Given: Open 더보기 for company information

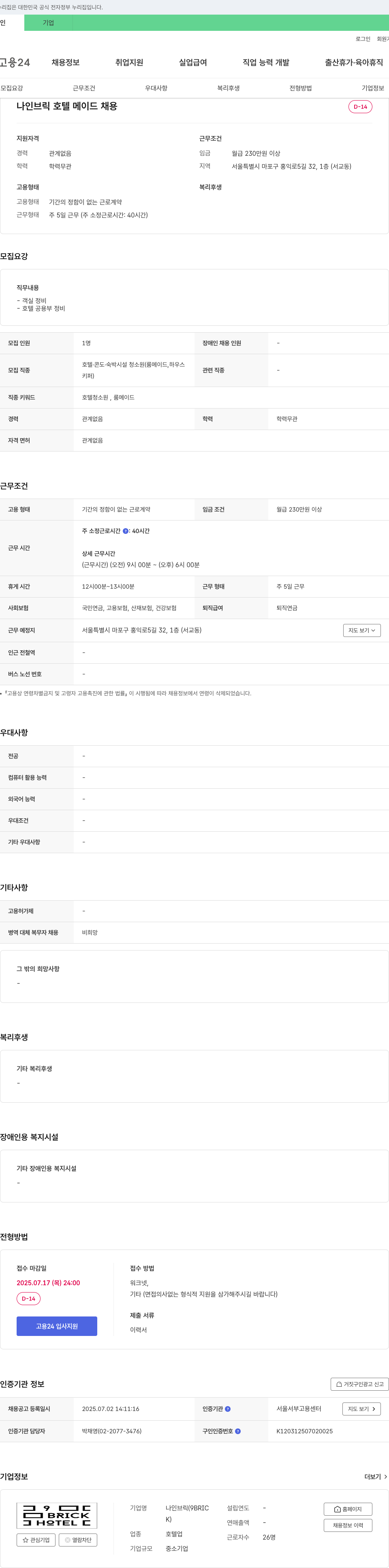Looking at the screenshot, I should click(376, 1477).
